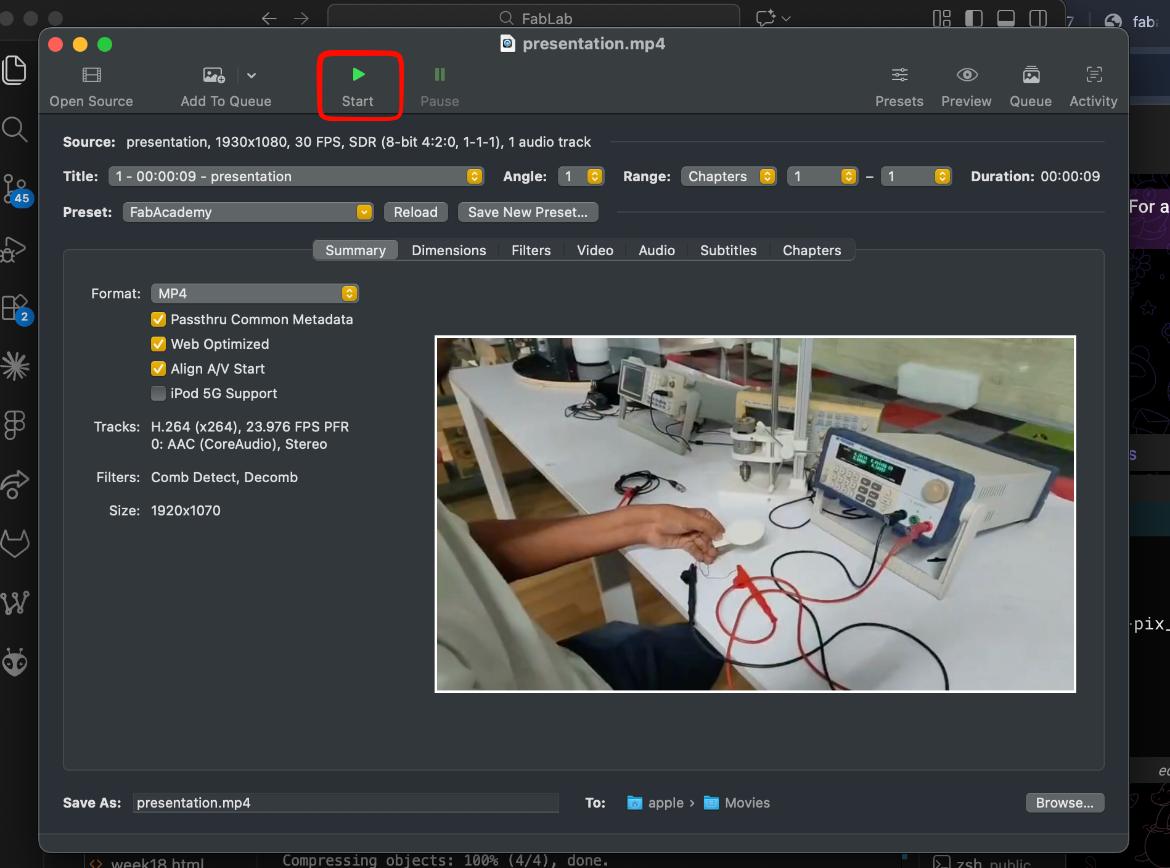Screen dimensions: 1170x868
Task: Click the Save As filename field
Action: click(345, 802)
